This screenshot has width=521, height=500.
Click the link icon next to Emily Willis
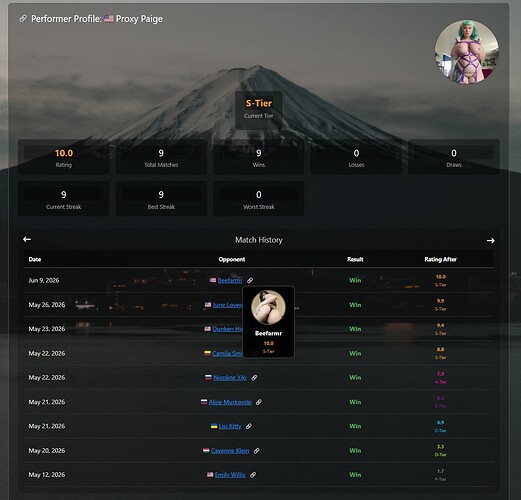click(x=253, y=475)
